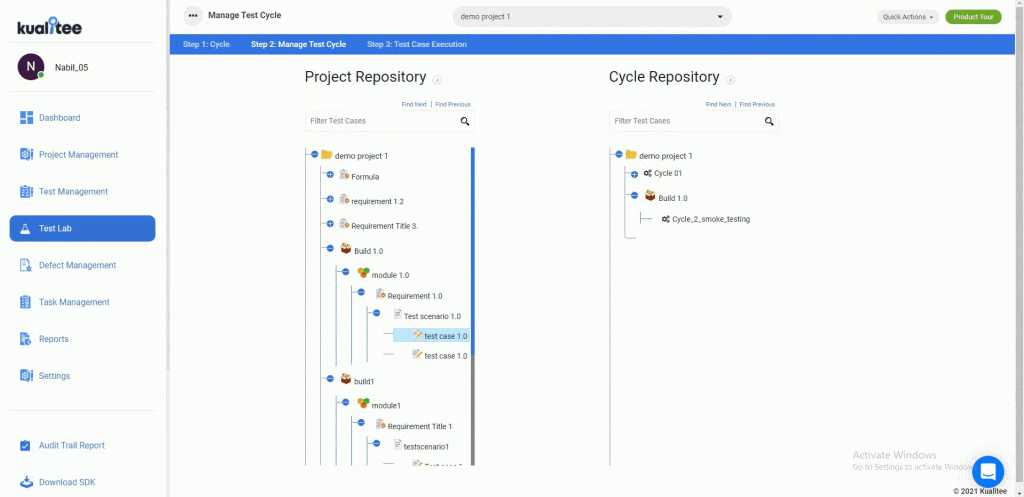
Task: Collapse the Requirement 1.0 node
Action: 361,292
